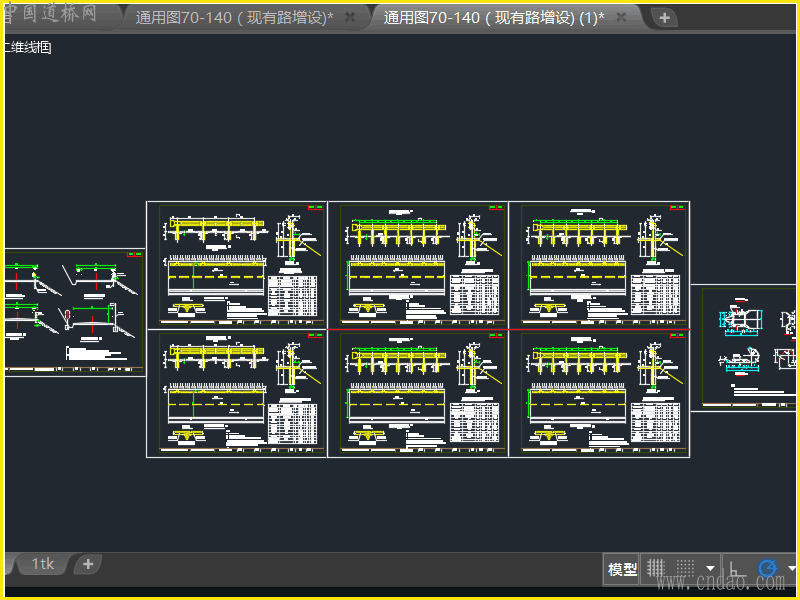Toggle the grid display icon
Image resolution: width=800 pixels, height=600 pixels.
(x=656, y=569)
